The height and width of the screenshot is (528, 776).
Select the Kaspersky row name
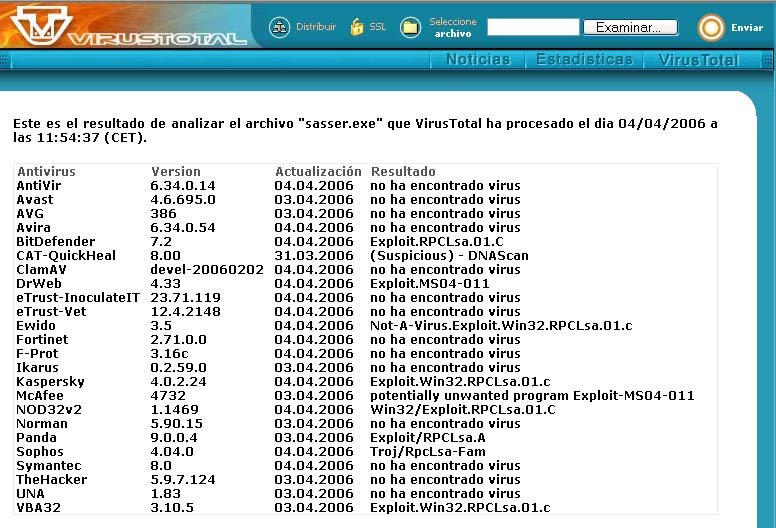[50, 382]
